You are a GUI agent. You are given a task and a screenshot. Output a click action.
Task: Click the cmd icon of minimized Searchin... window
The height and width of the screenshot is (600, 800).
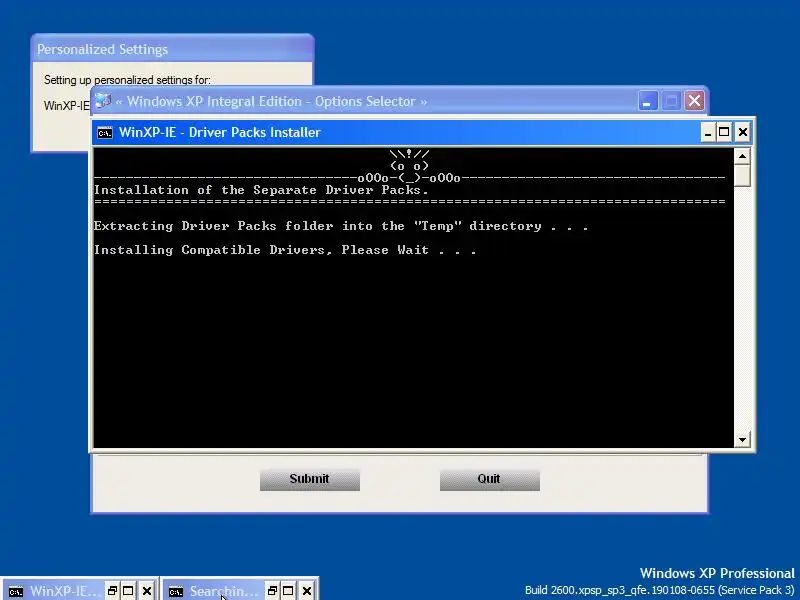pyautogui.click(x=176, y=592)
